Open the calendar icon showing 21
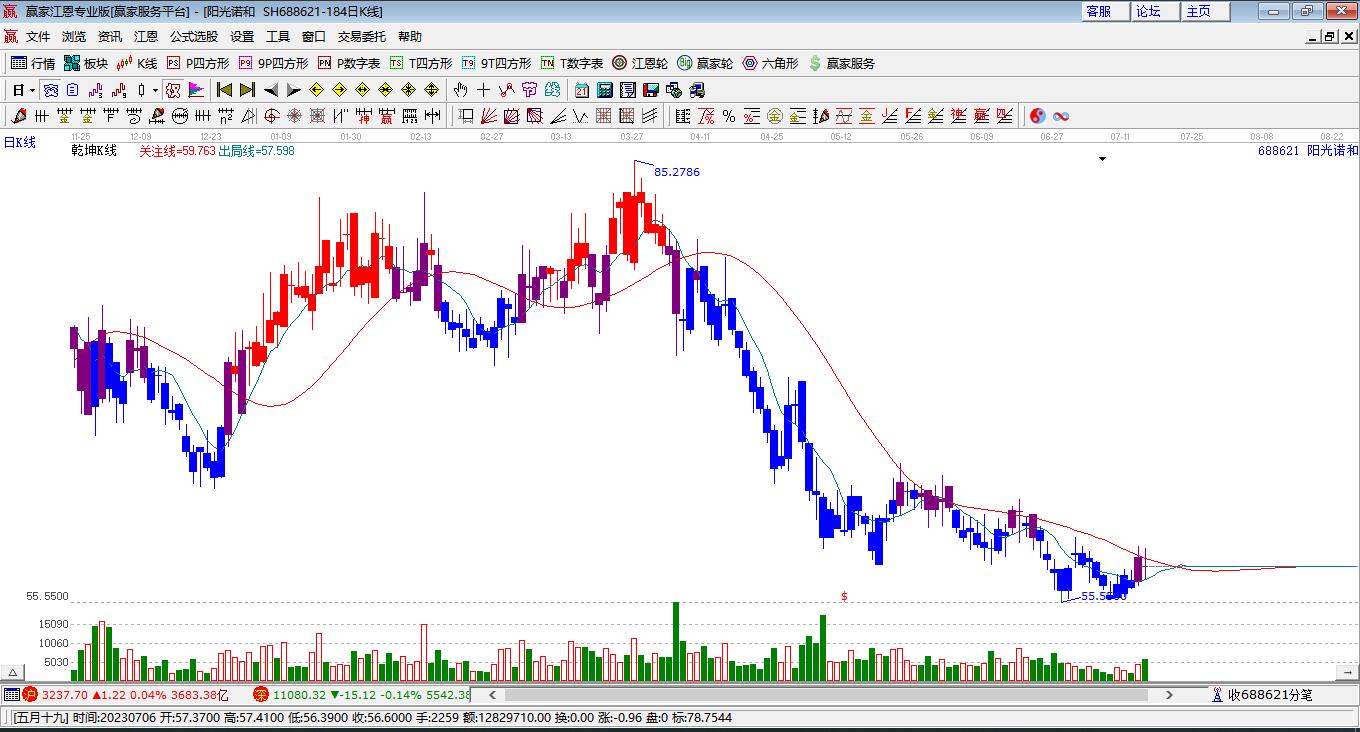 (582, 90)
